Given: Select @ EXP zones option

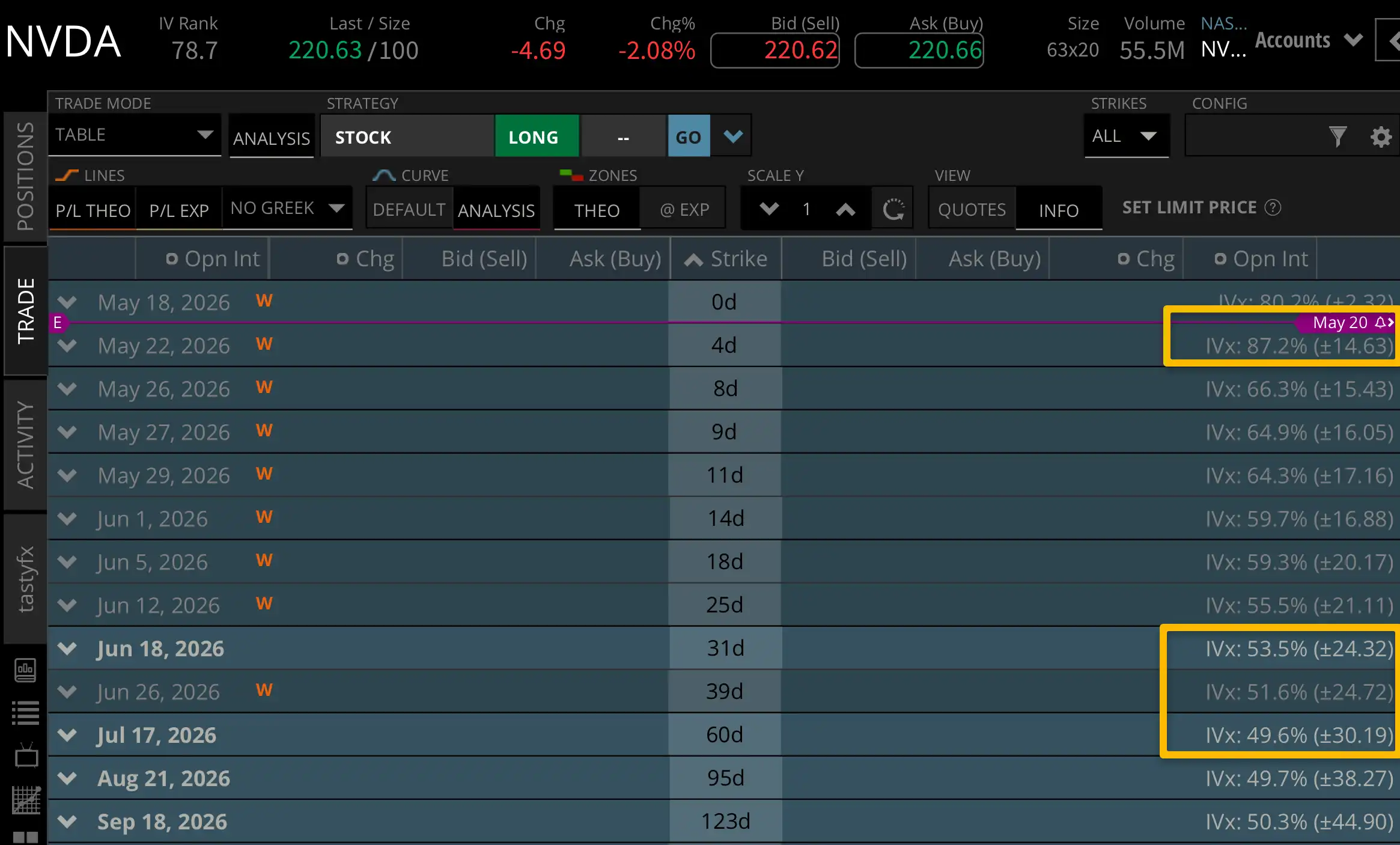Looking at the screenshot, I should 684,210.
